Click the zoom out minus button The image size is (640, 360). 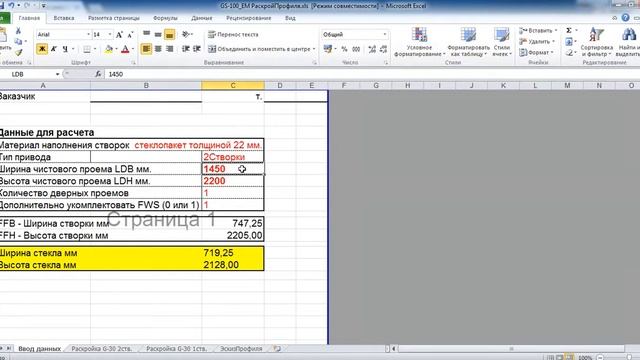600,357
